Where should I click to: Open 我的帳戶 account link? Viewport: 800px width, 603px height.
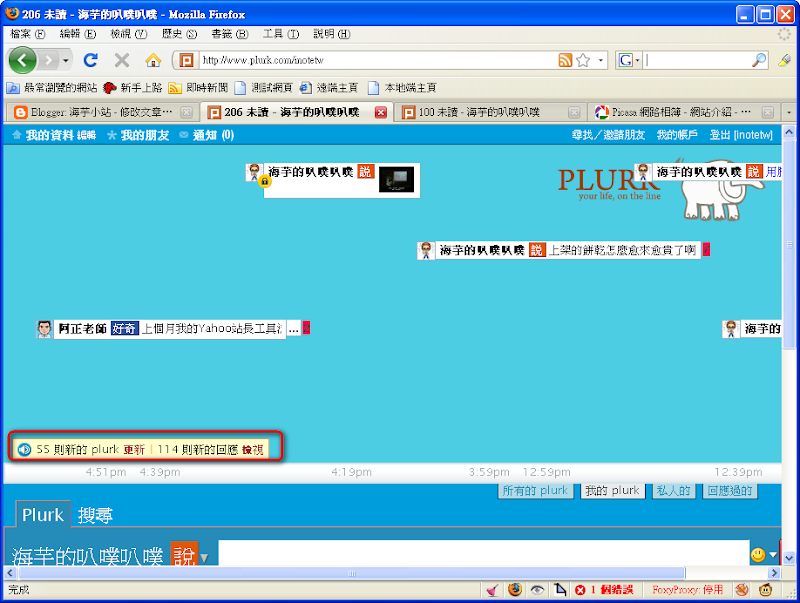pos(677,135)
